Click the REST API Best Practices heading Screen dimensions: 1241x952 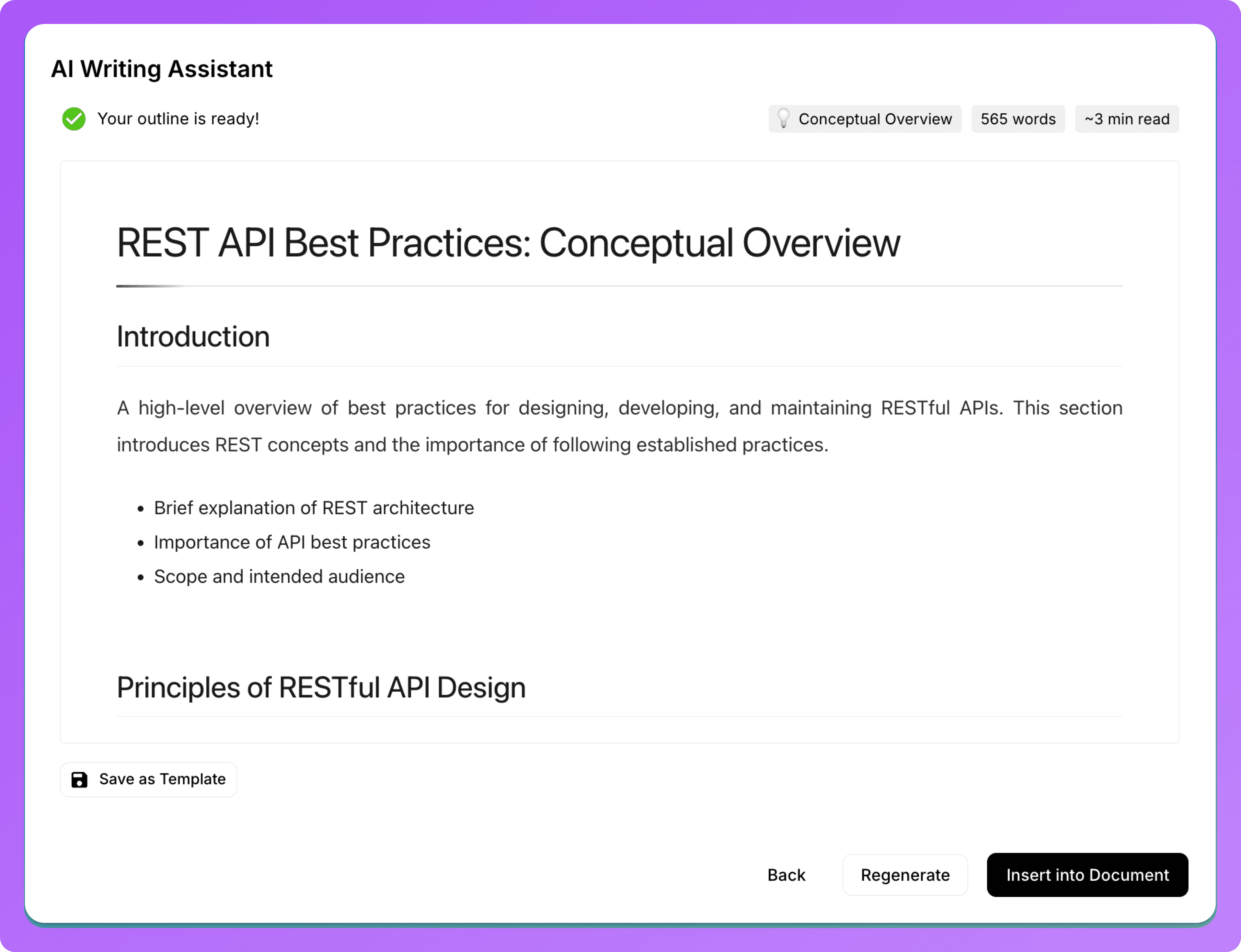508,243
